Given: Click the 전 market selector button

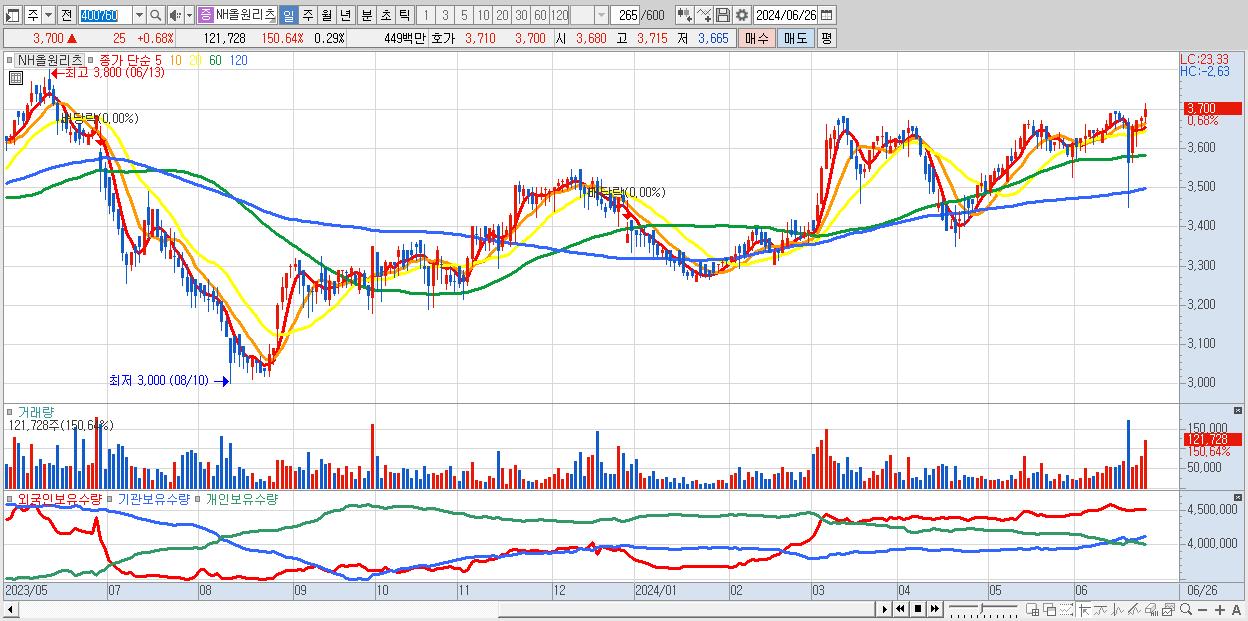Looking at the screenshot, I should [66, 15].
